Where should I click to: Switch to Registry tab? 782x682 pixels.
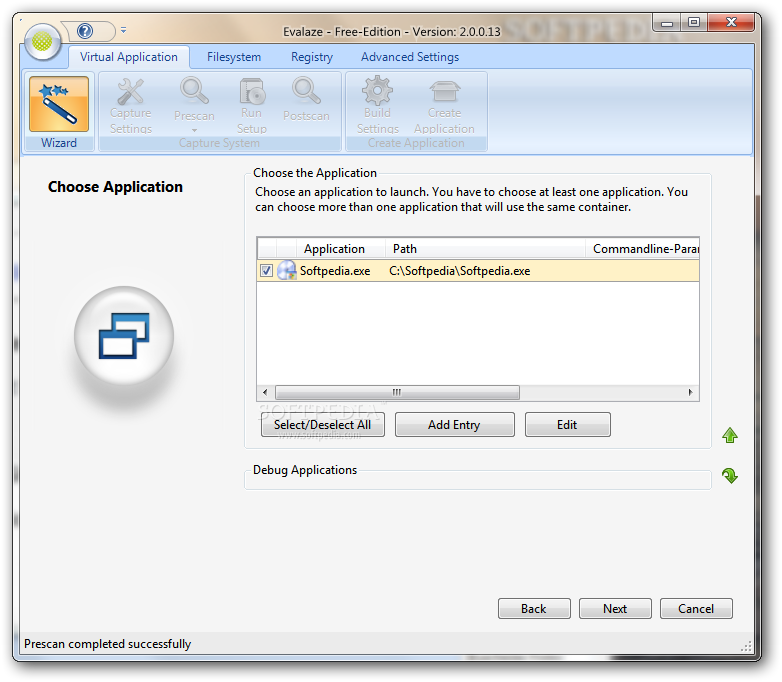tap(312, 57)
